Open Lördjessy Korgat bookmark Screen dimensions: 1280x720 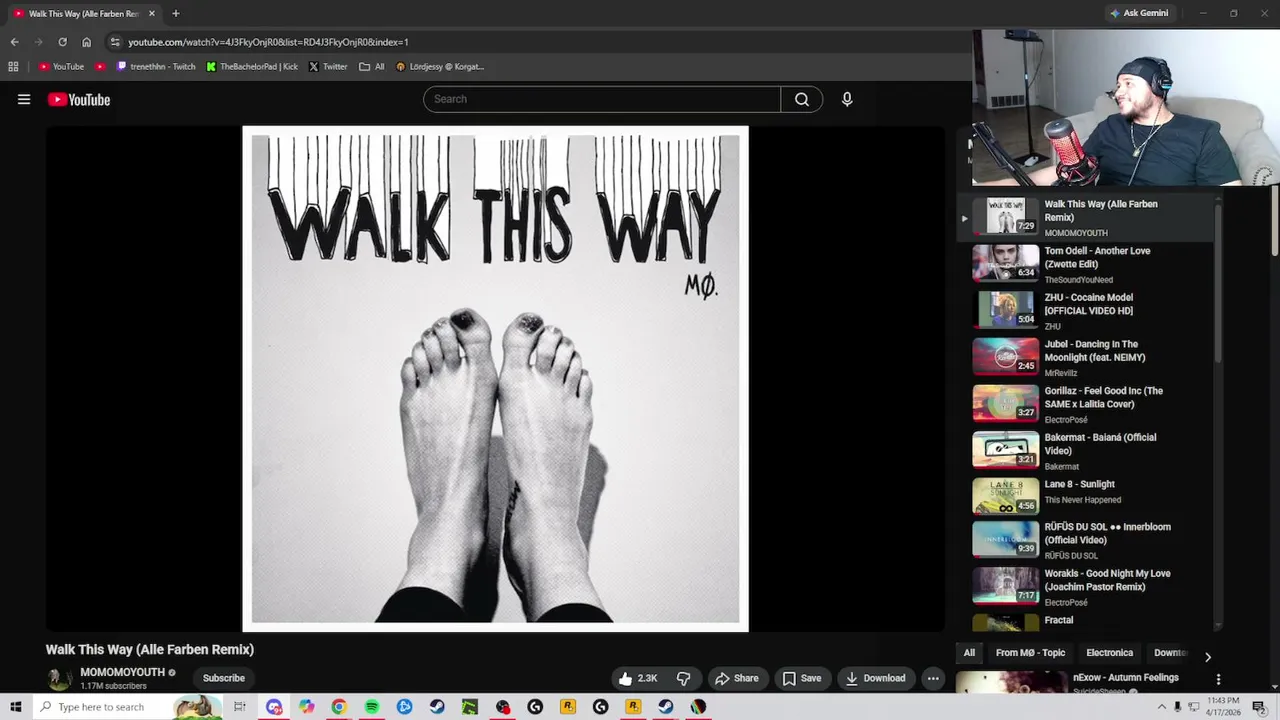pyautogui.click(x=440, y=67)
